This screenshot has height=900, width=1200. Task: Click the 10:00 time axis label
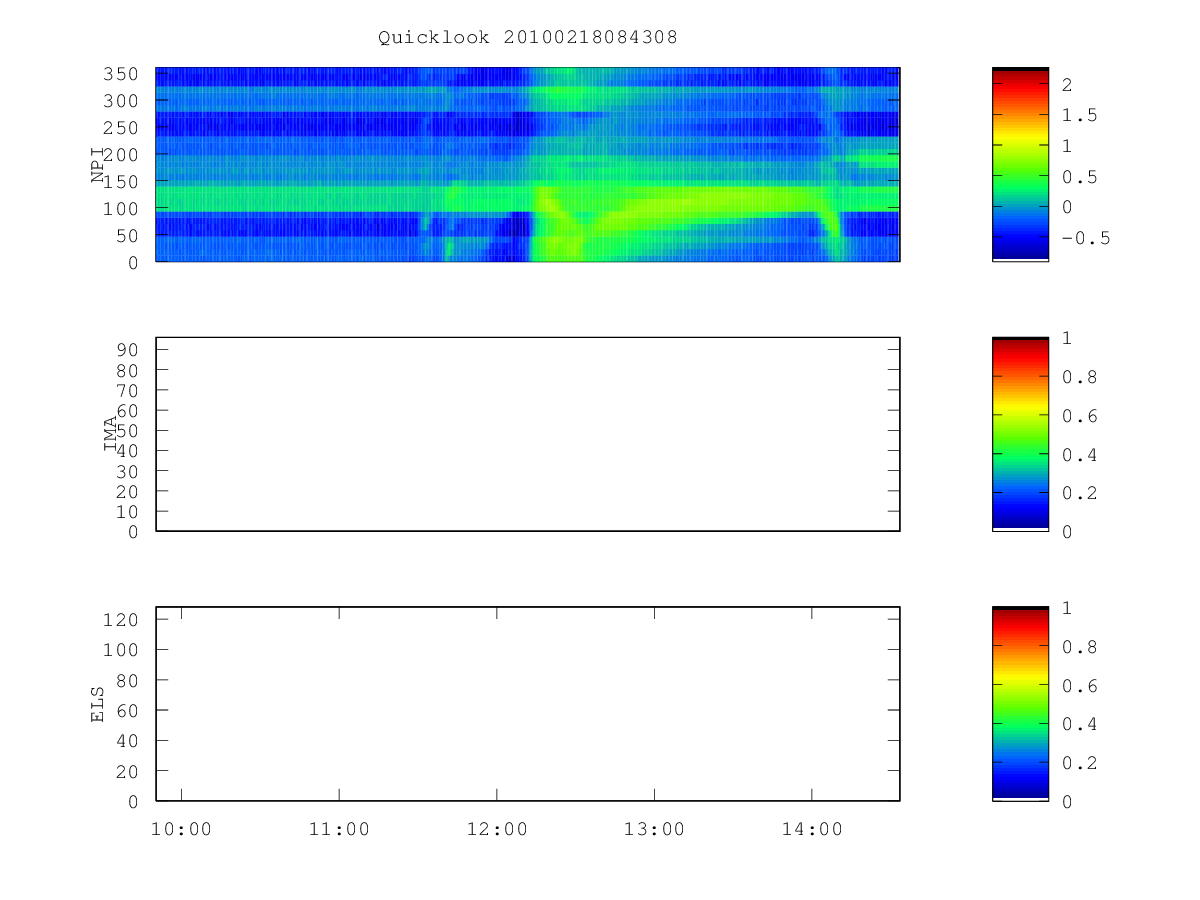[x=181, y=829]
